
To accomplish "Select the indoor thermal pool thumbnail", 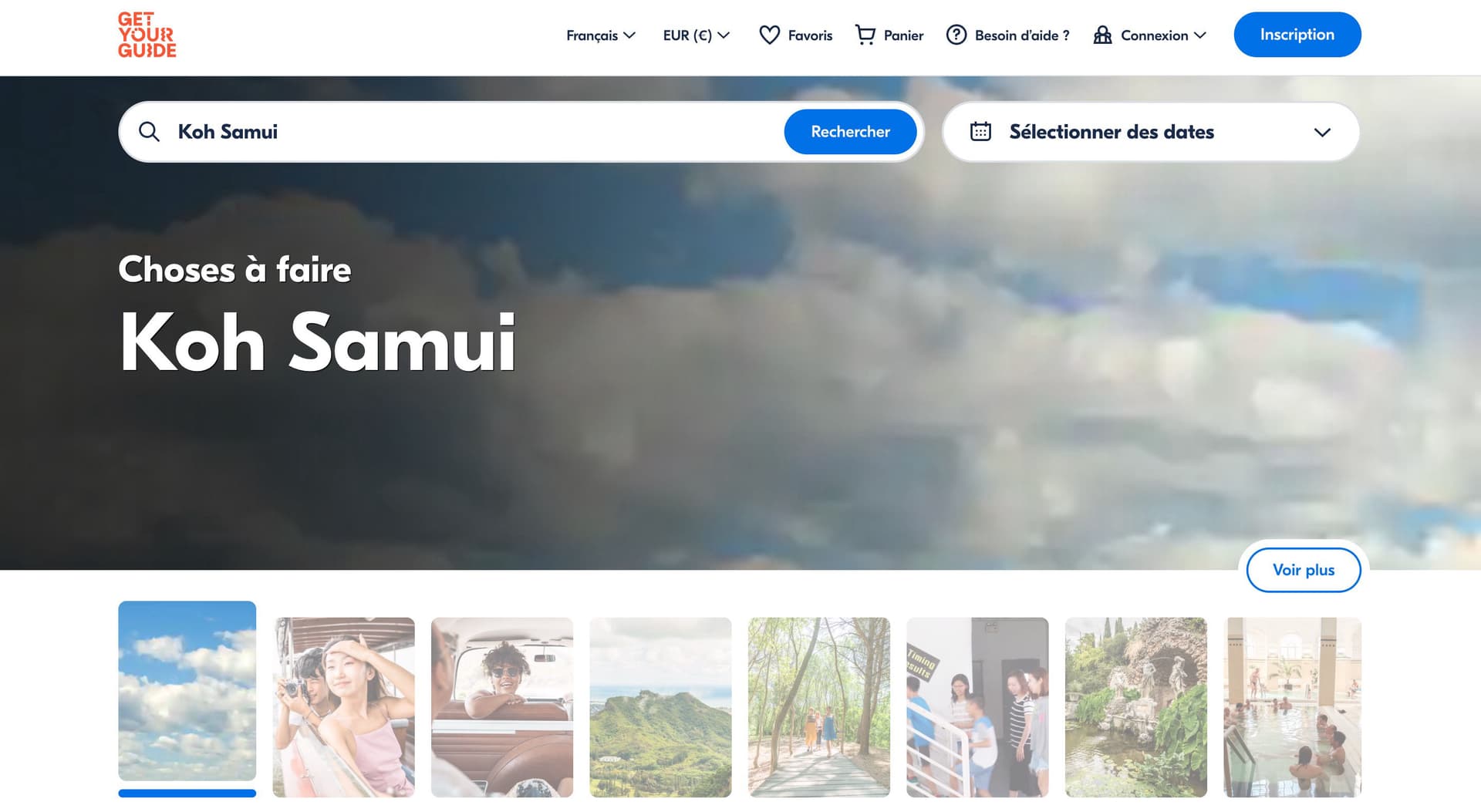I will (1292, 706).
